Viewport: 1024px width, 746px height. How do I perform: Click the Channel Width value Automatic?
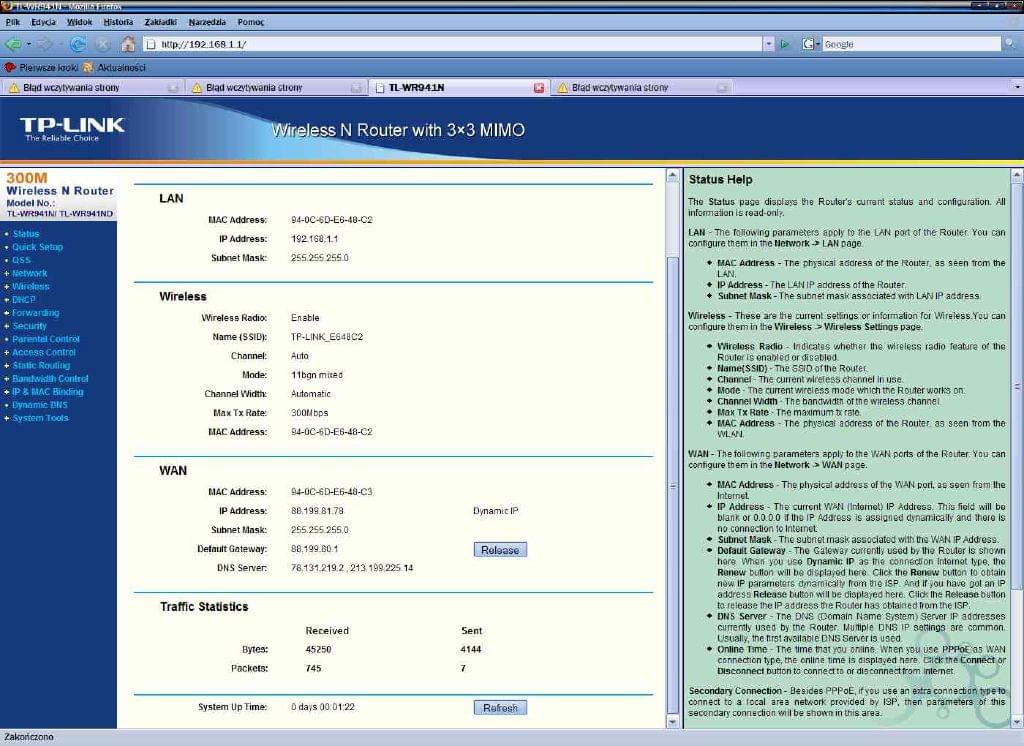coord(311,395)
